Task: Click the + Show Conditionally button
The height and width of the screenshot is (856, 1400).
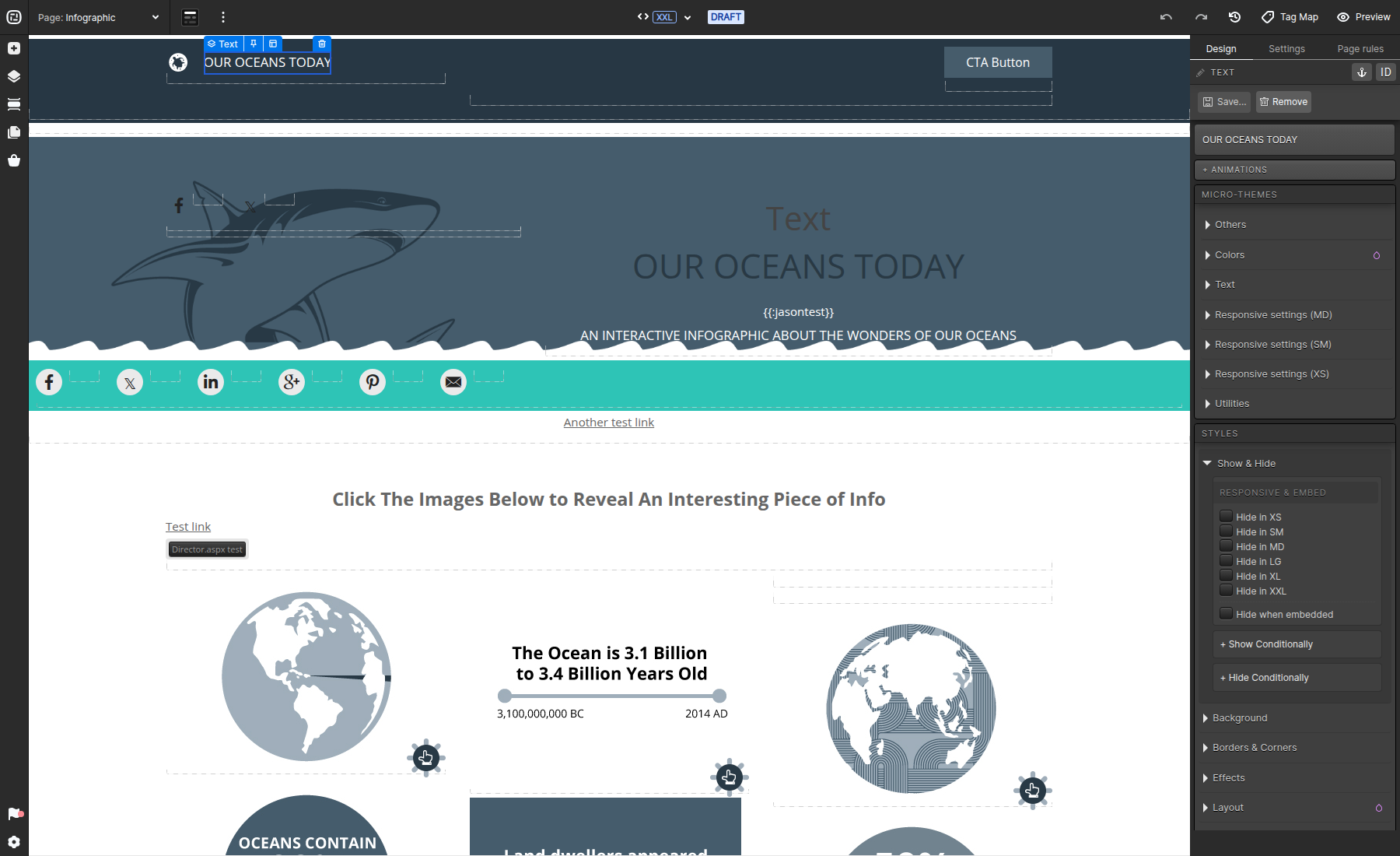Action: click(x=1297, y=644)
